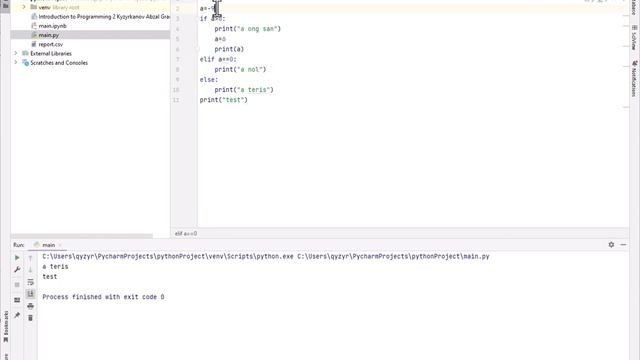Open report.csv file
Image resolution: width=640 pixels, height=360 pixels.
[x=51, y=44]
